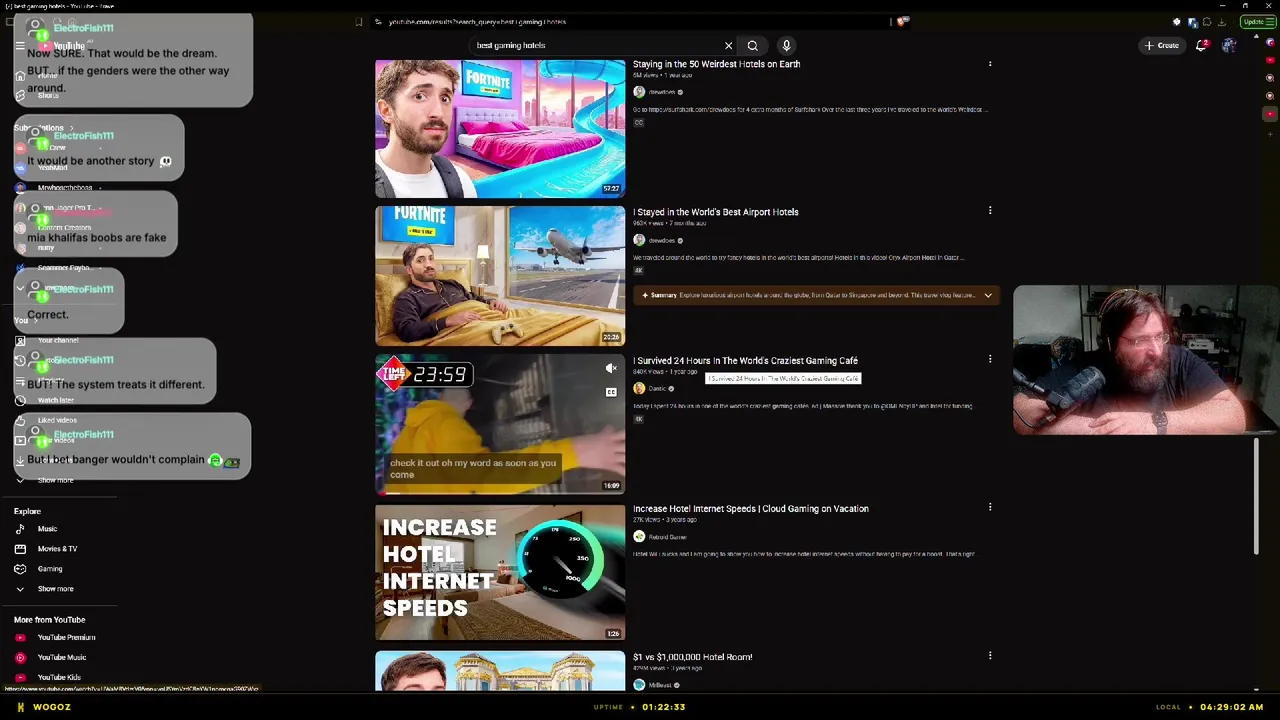Click the magnifier search button
The width and height of the screenshot is (1280, 720).
pos(752,45)
